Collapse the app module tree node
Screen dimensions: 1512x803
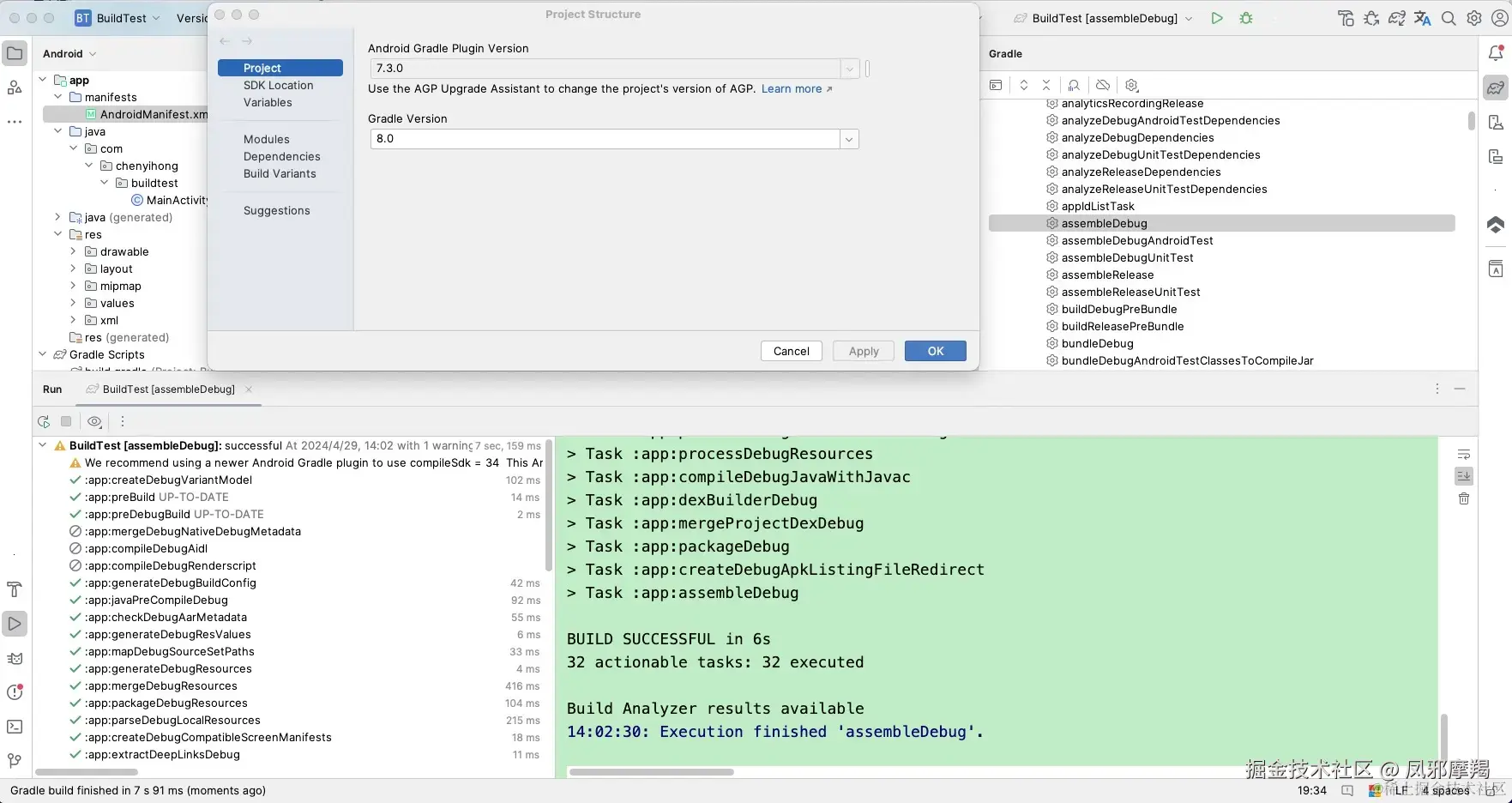tap(43, 80)
